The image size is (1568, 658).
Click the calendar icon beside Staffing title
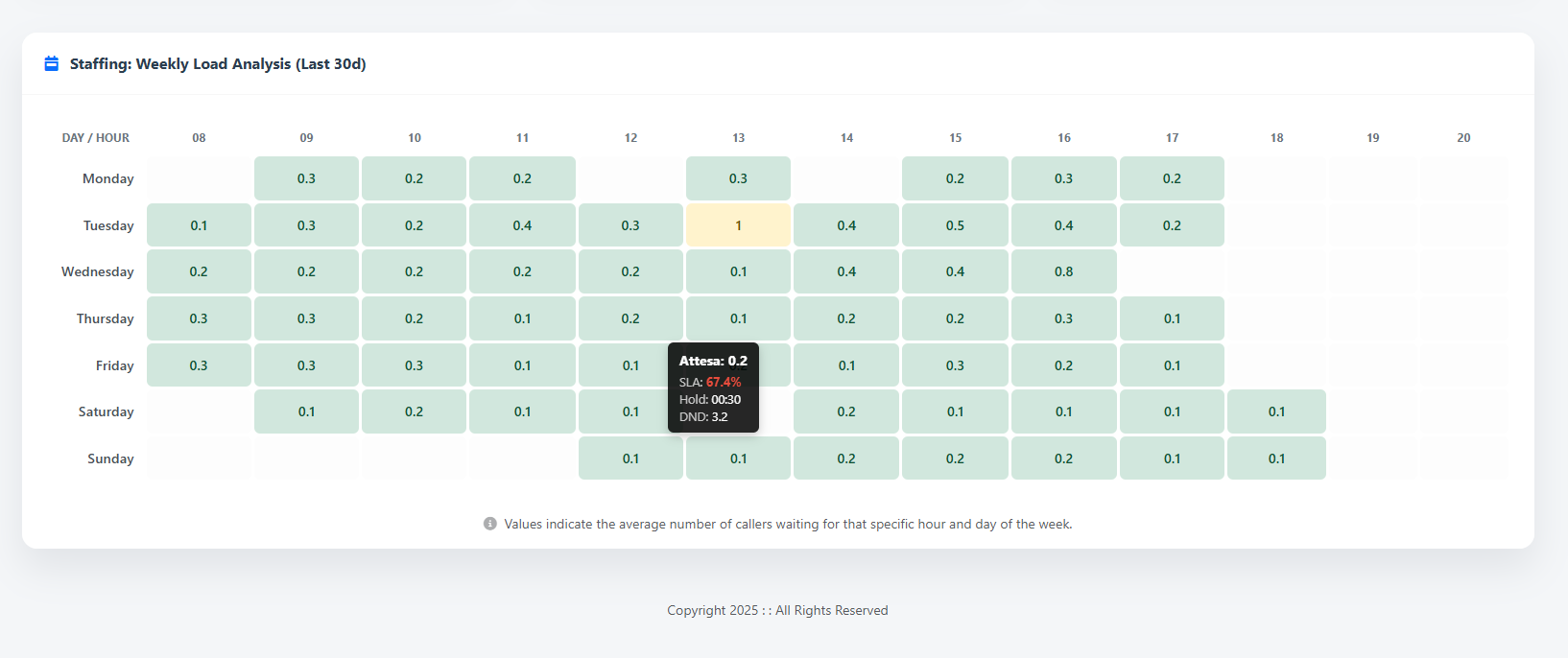52,64
